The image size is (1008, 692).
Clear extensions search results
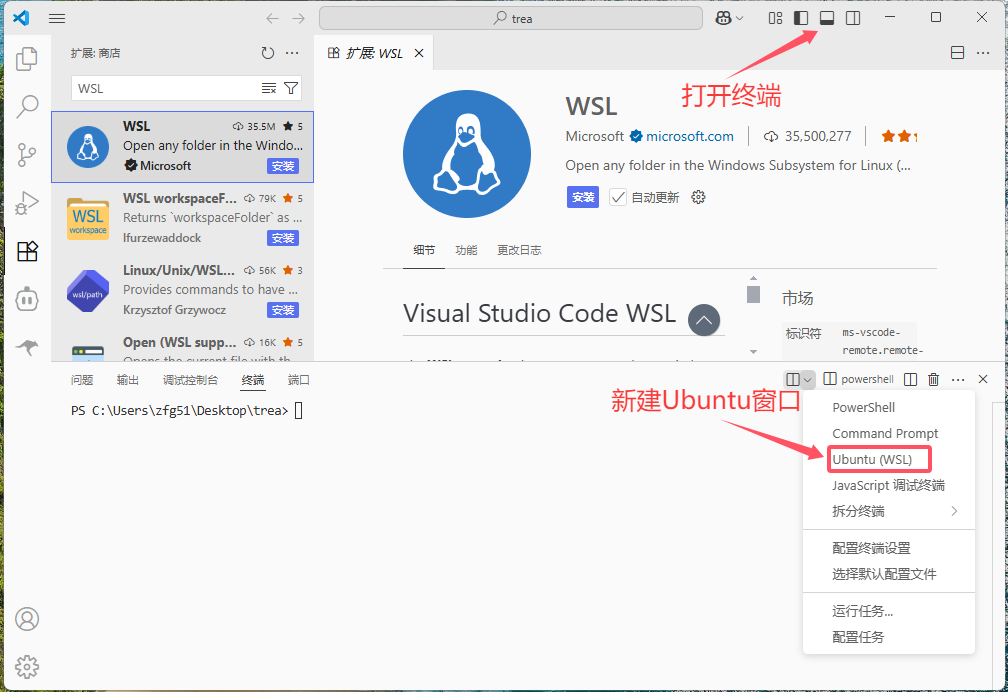coord(269,88)
